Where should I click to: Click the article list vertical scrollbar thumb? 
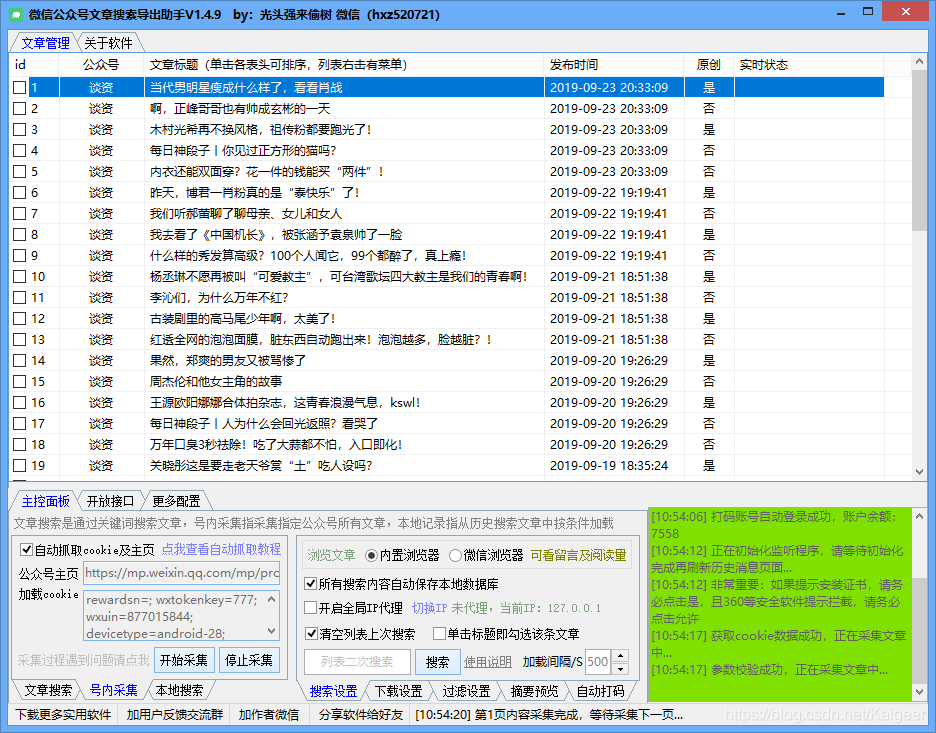tap(919, 150)
